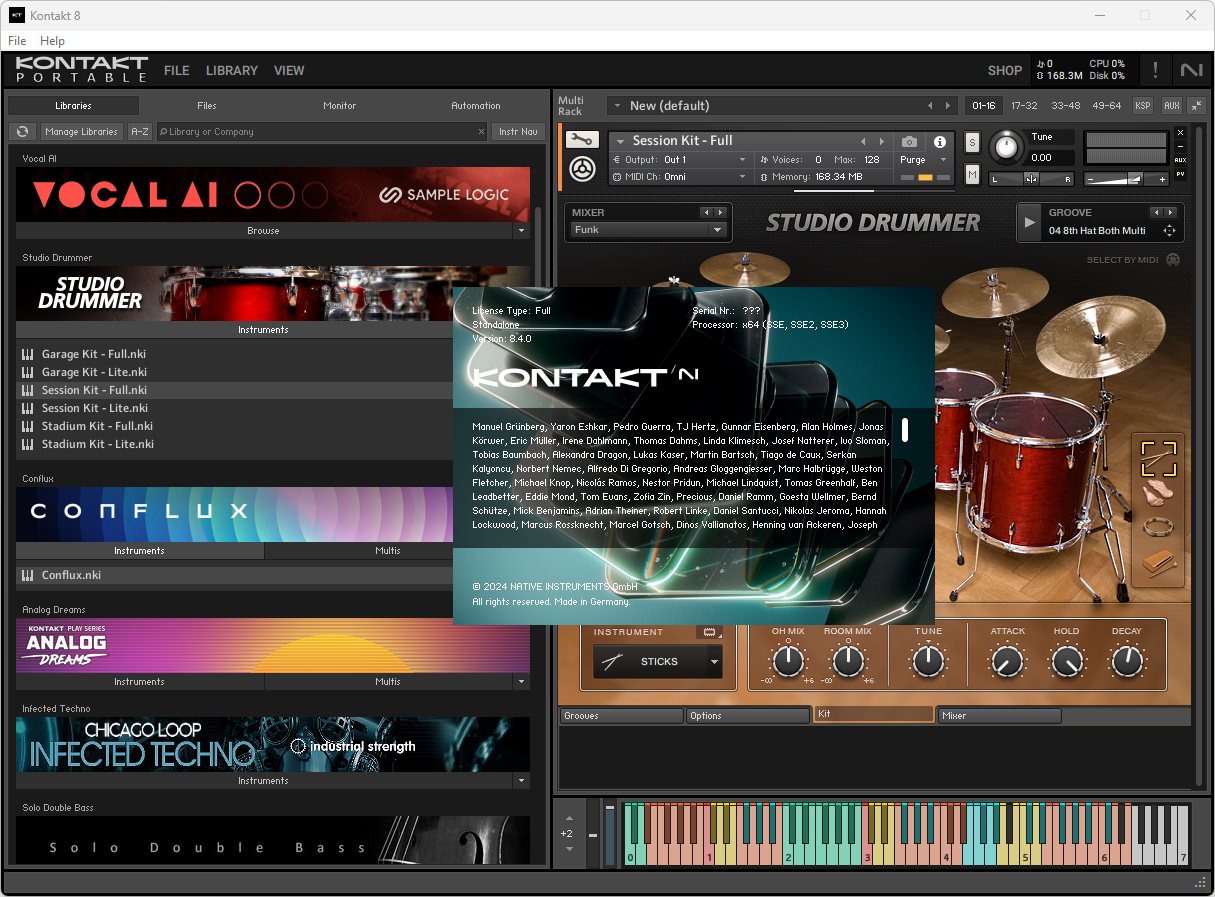Screen dimensions: 1215x897
Task: Open Infected Techno Instruments section
Action: point(263,781)
